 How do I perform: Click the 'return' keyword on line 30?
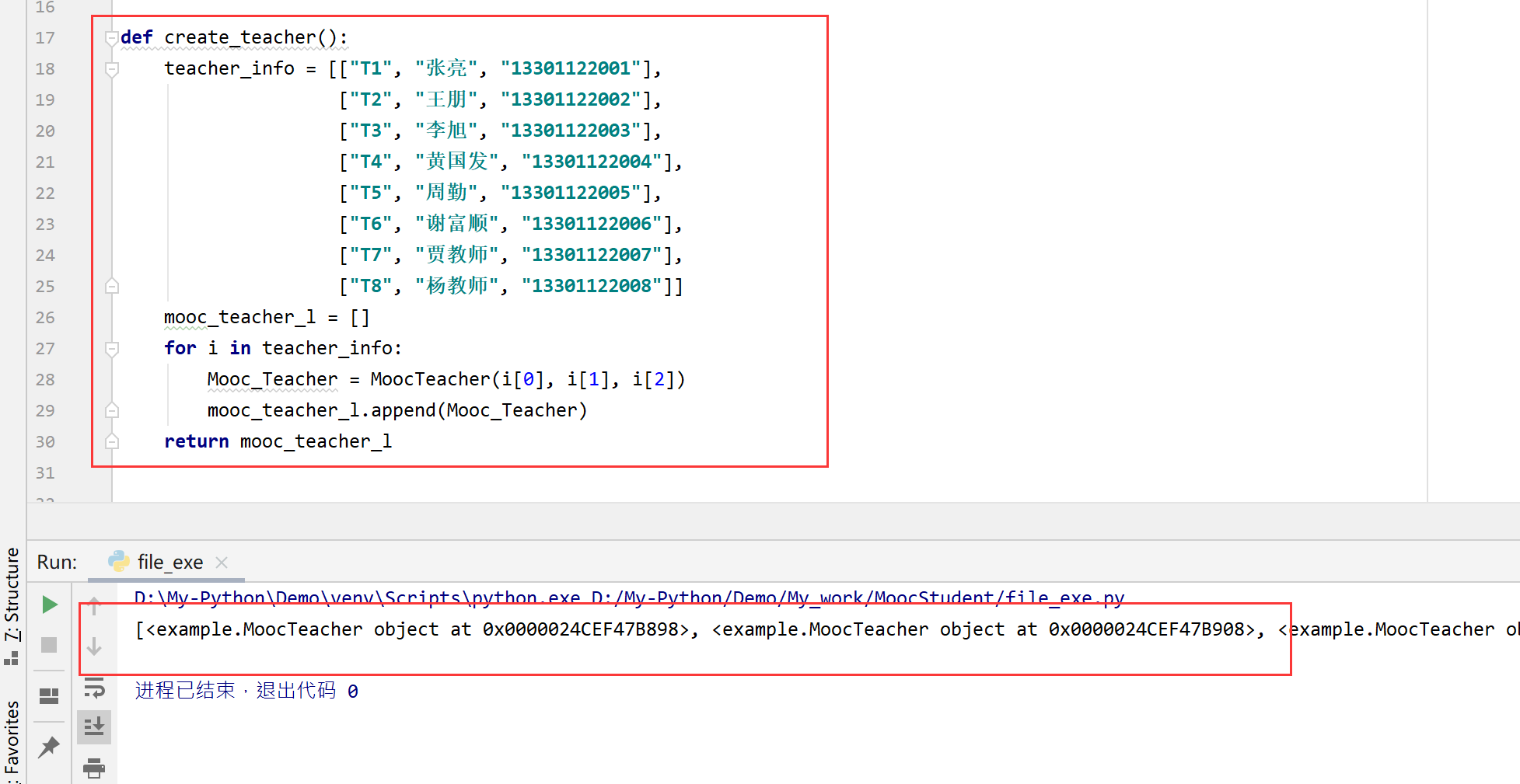pyautogui.click(x=197, y=441)
